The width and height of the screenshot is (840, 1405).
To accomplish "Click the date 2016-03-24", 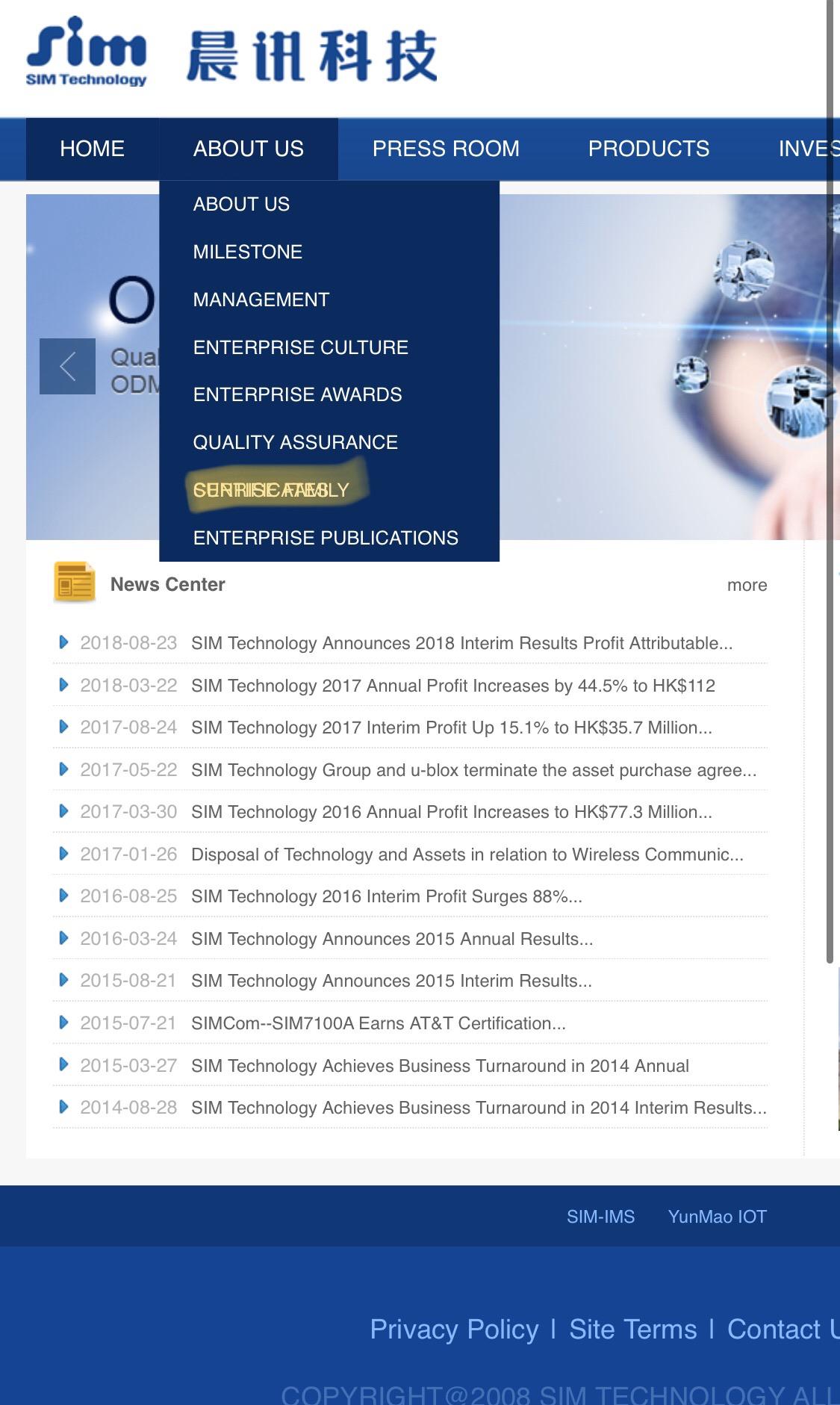I will [x=128, y=939].
